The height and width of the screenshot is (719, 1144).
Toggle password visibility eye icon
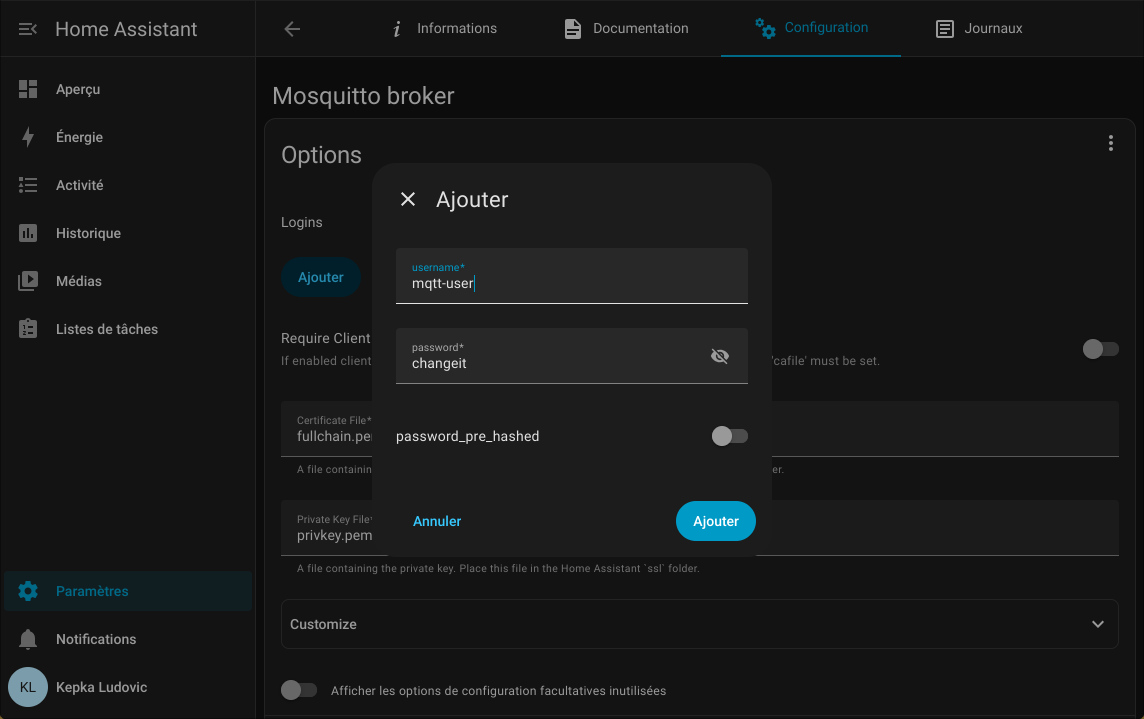719,356
